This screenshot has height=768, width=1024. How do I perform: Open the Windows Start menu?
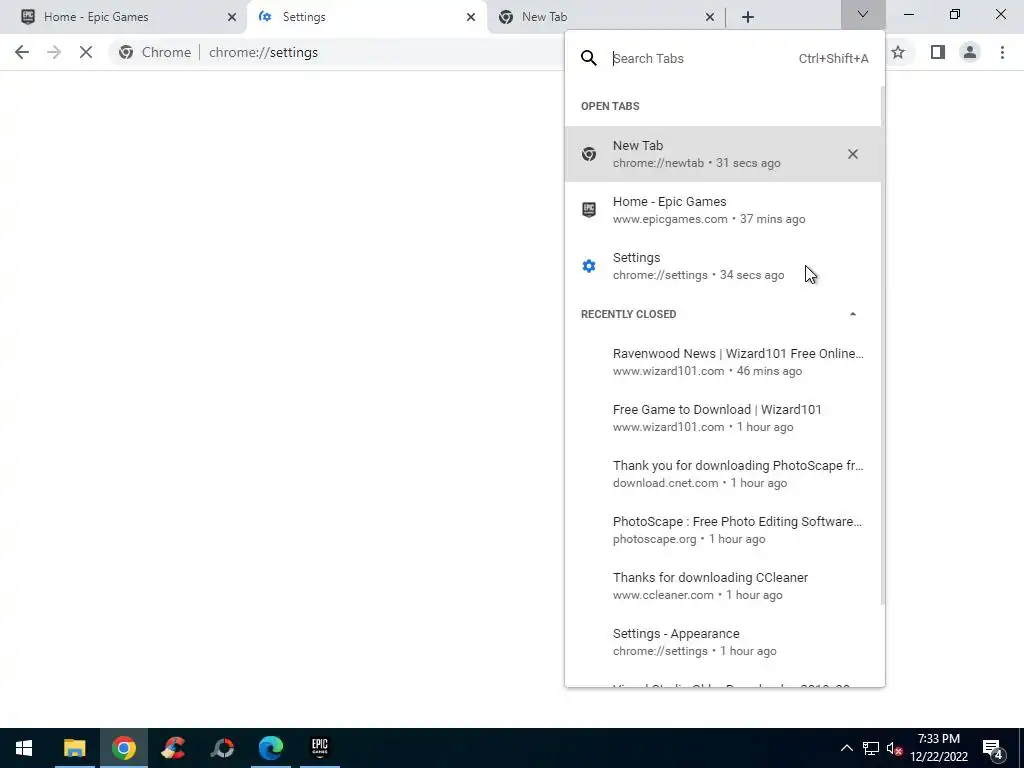24,748
